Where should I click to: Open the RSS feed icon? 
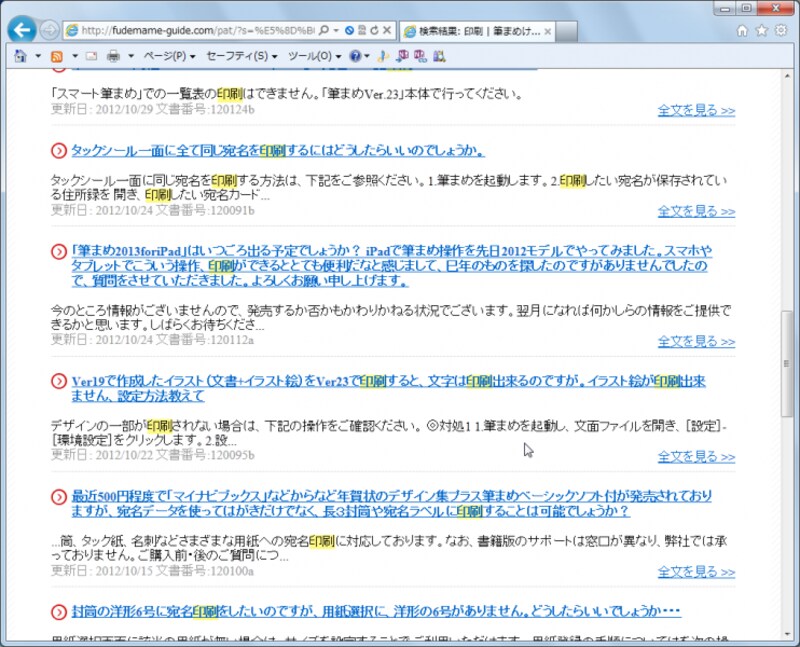57,56
